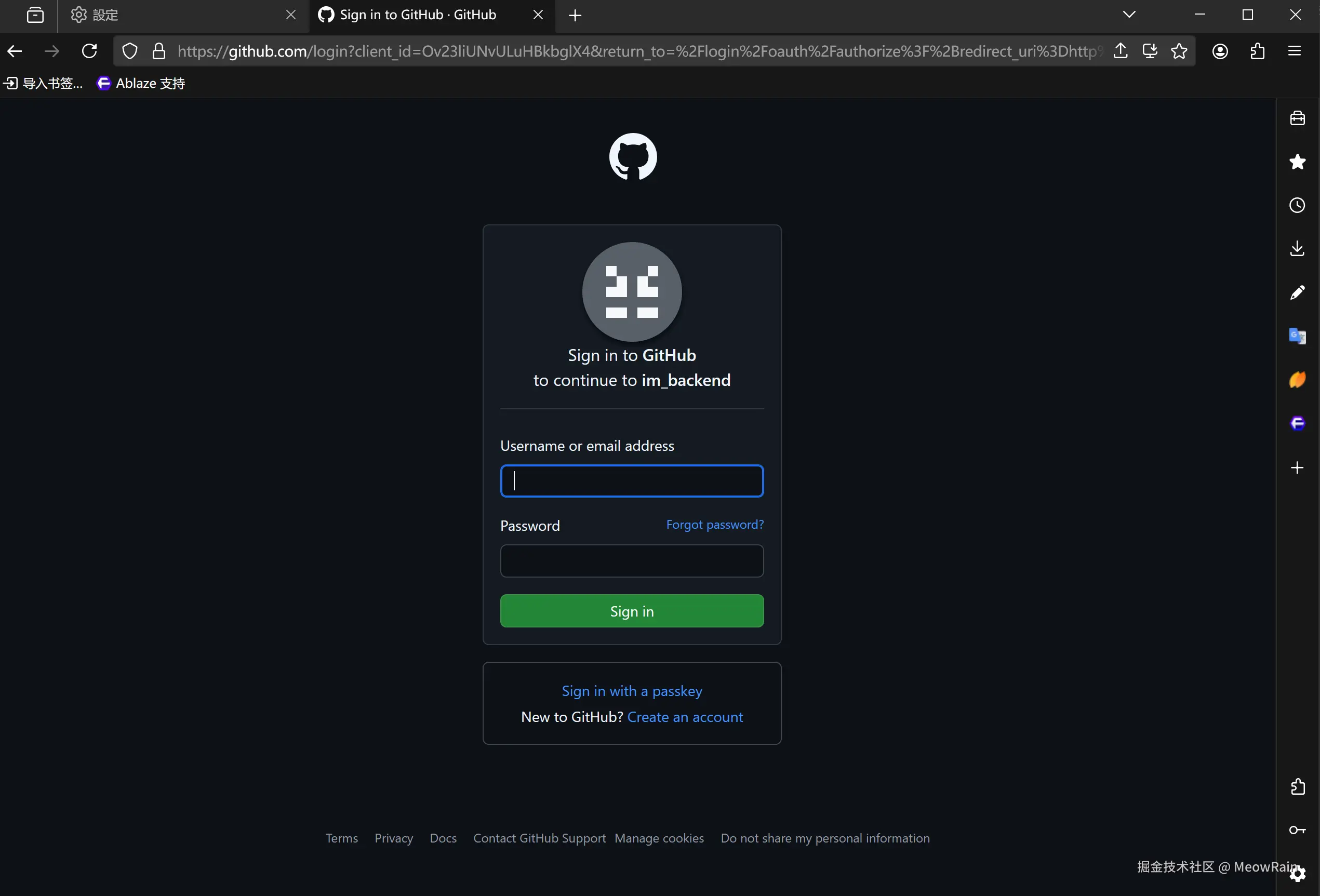This screenshot has height=896, width=1320.
Task: Open downloads panel in right sidebar
Action: [x=1297, y=248]
